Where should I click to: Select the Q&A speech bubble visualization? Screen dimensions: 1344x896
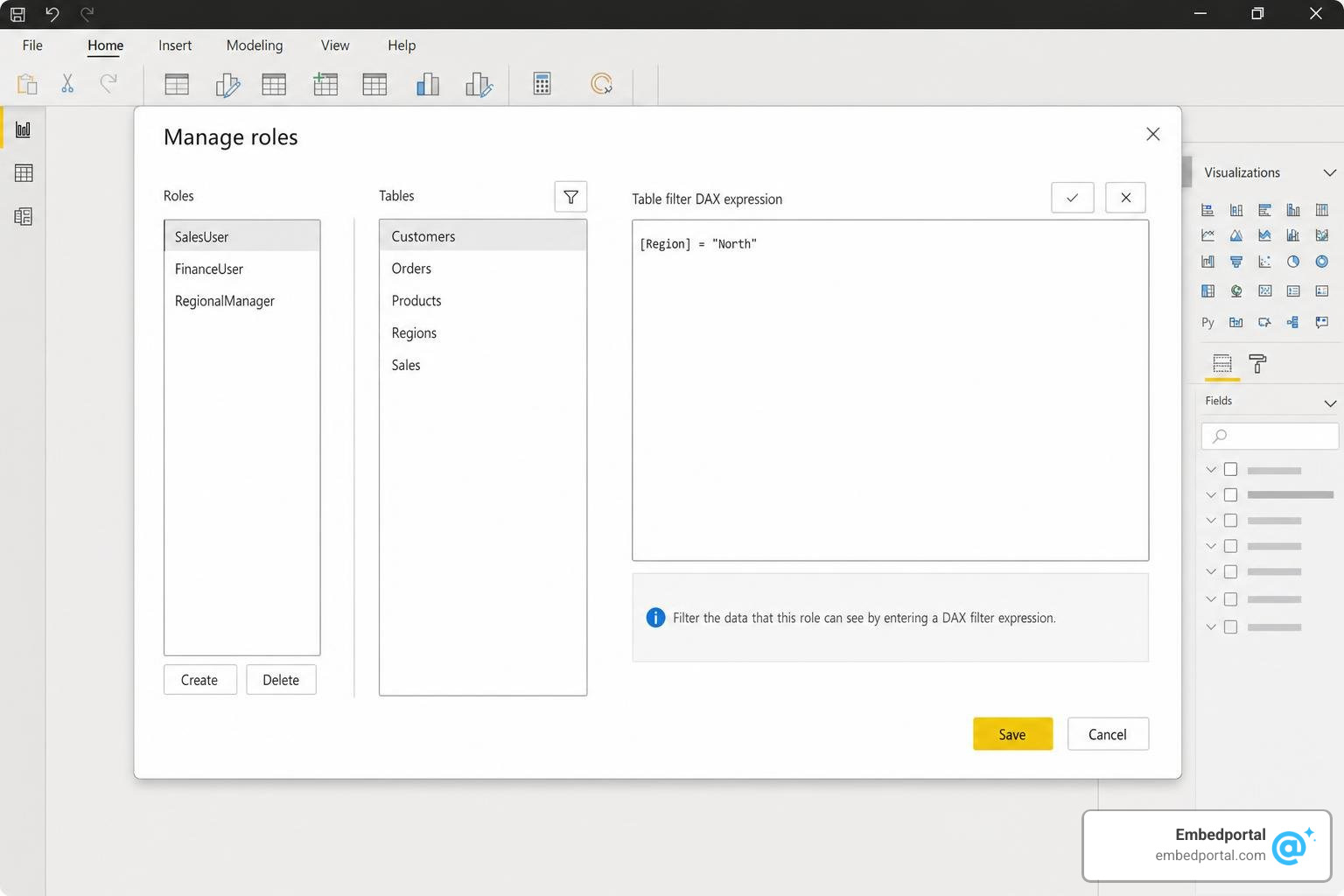[x=1322, y=322]
